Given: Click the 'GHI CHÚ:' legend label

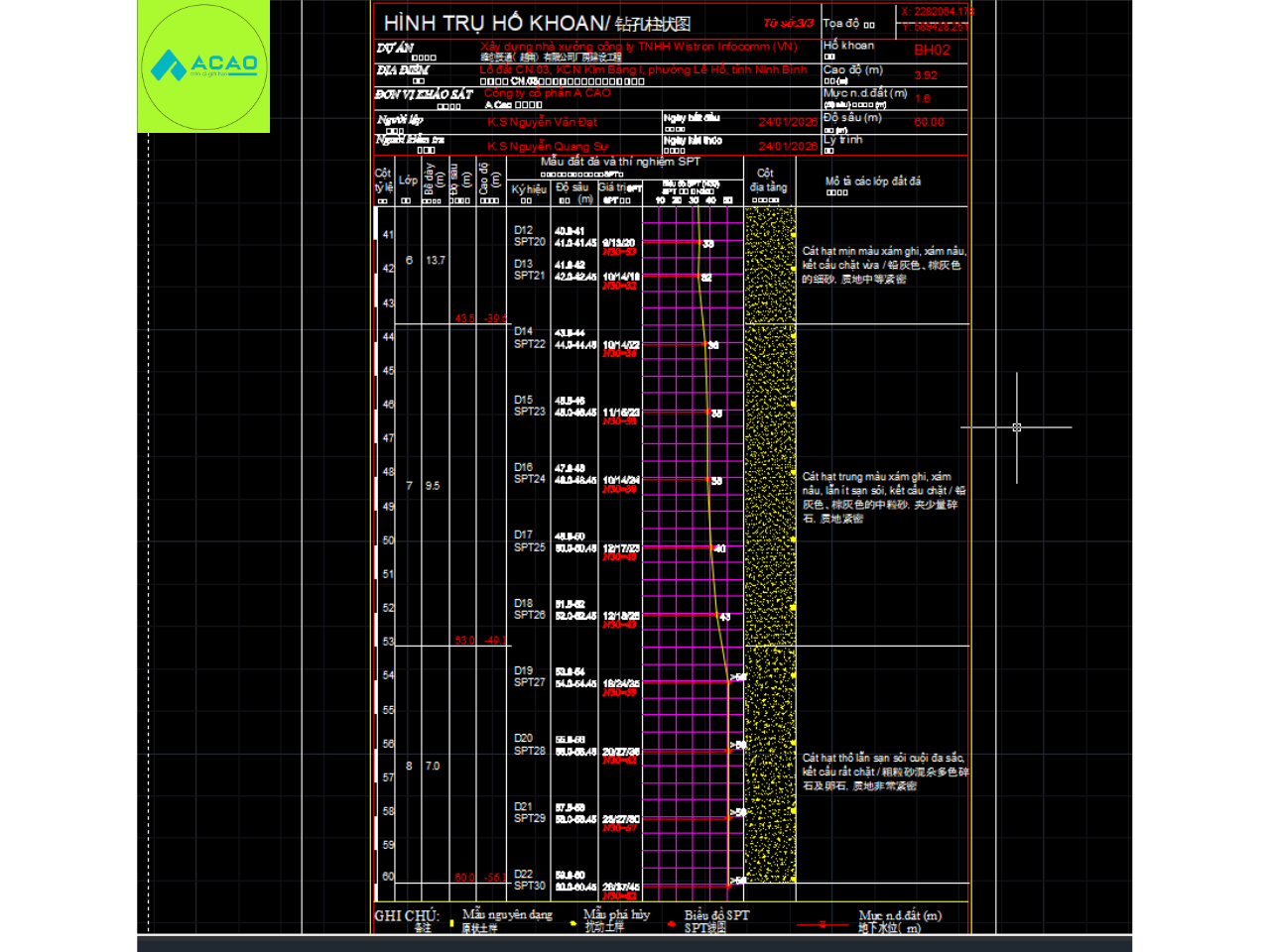Looking at the screenshot, I should pos(407,915).
